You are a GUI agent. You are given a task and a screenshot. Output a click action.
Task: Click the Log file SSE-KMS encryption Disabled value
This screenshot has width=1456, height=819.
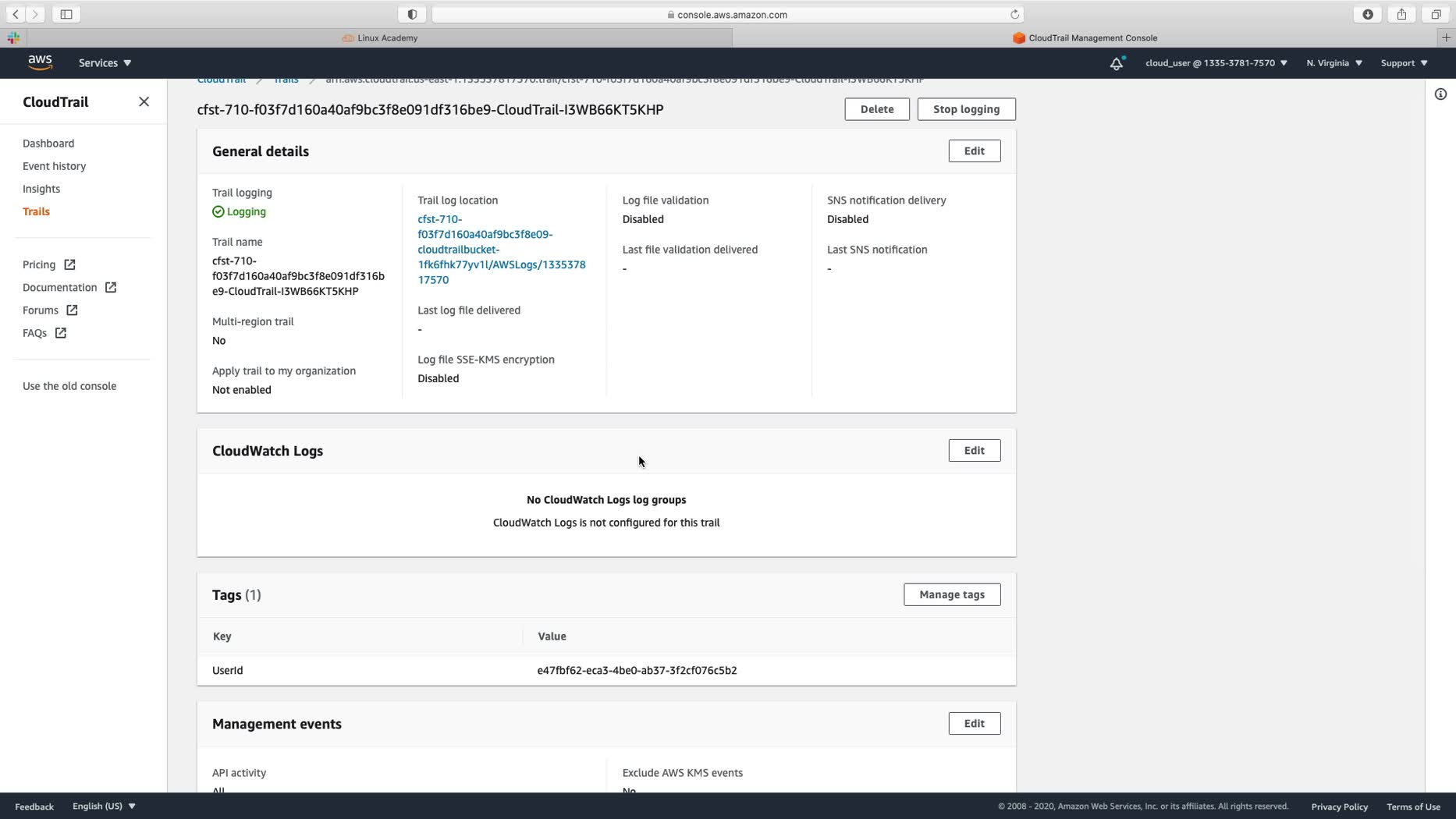point(439,378)
